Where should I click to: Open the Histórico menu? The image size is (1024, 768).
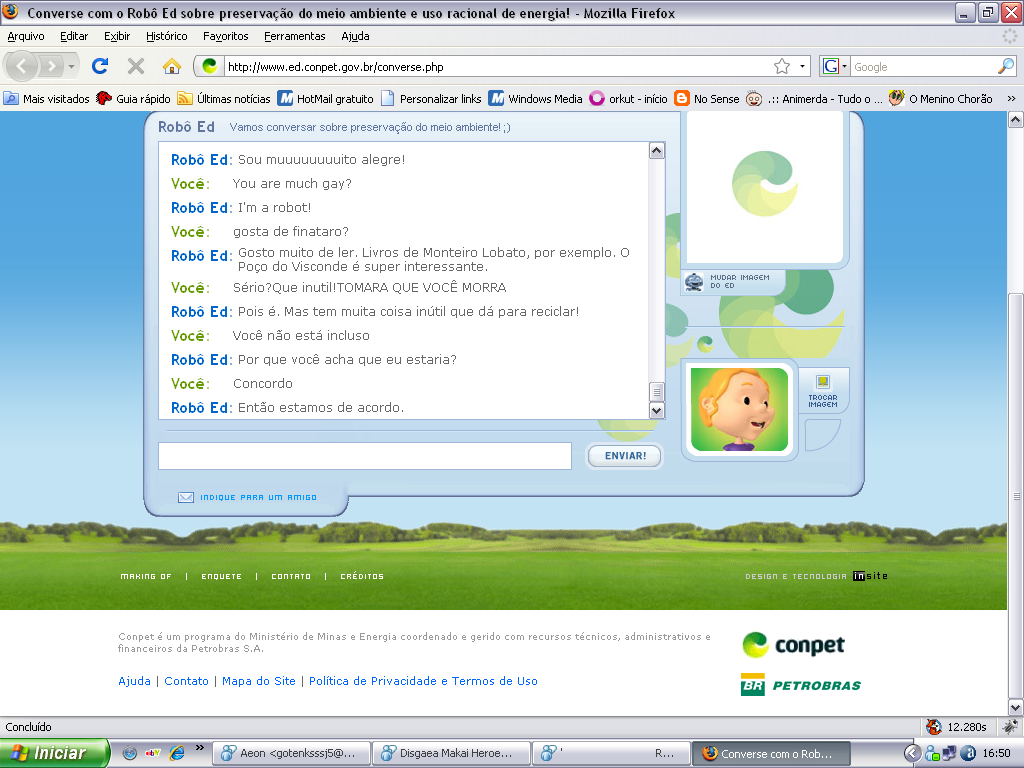(167, 37)
